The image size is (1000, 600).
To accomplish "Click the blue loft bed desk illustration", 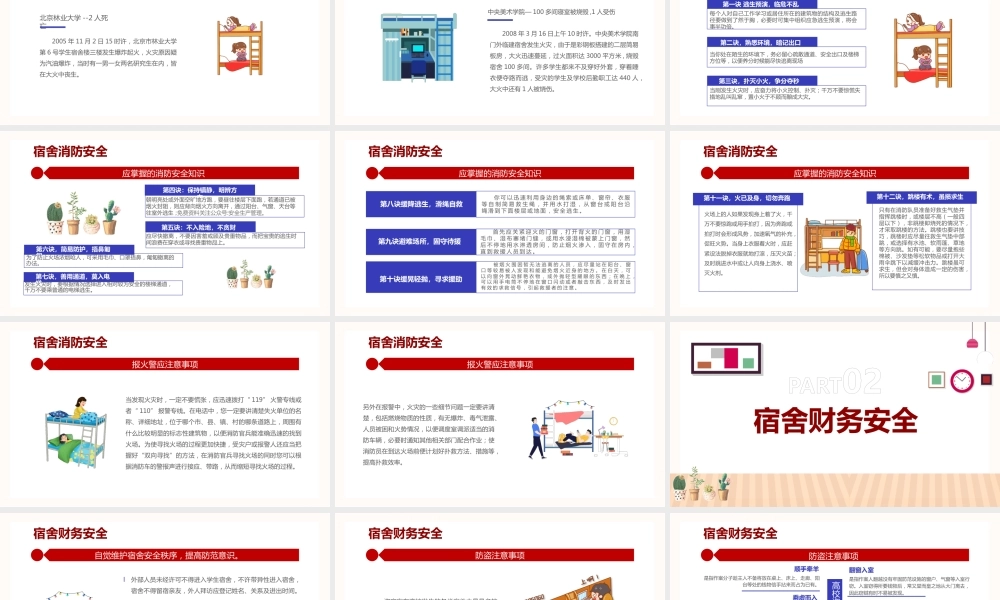I will 419,47.
